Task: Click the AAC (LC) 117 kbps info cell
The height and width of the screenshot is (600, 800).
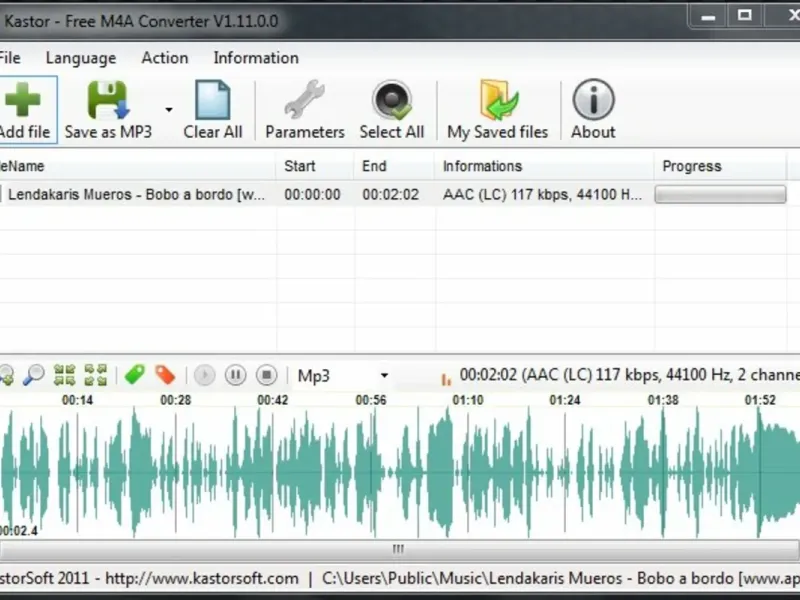Action: (x=542, y=194)
